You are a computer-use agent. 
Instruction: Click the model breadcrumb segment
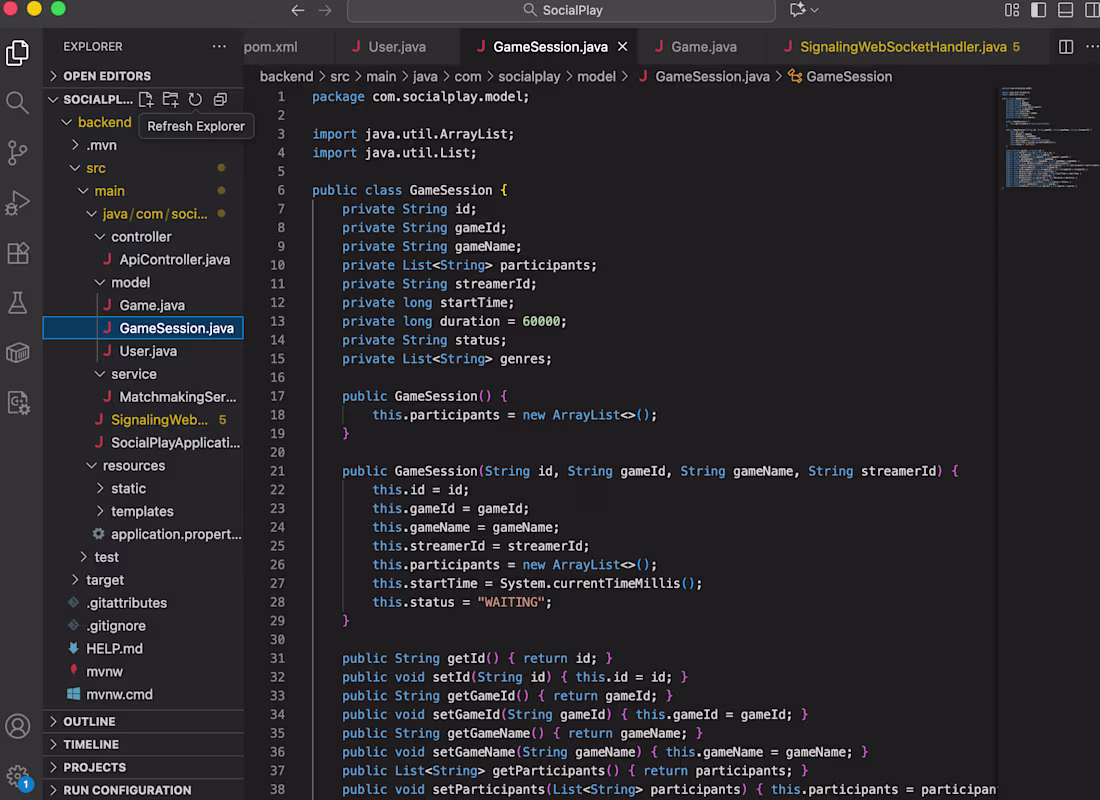[x=596, y=76]
